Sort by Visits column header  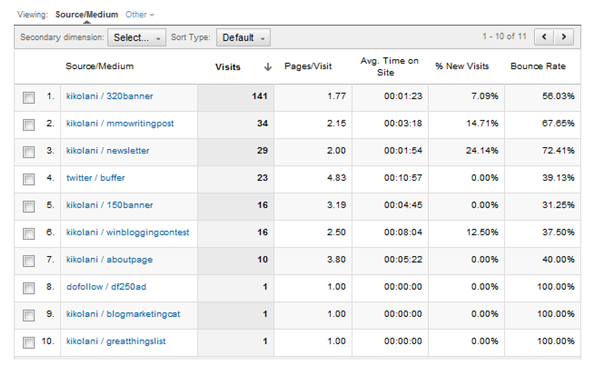228,67
